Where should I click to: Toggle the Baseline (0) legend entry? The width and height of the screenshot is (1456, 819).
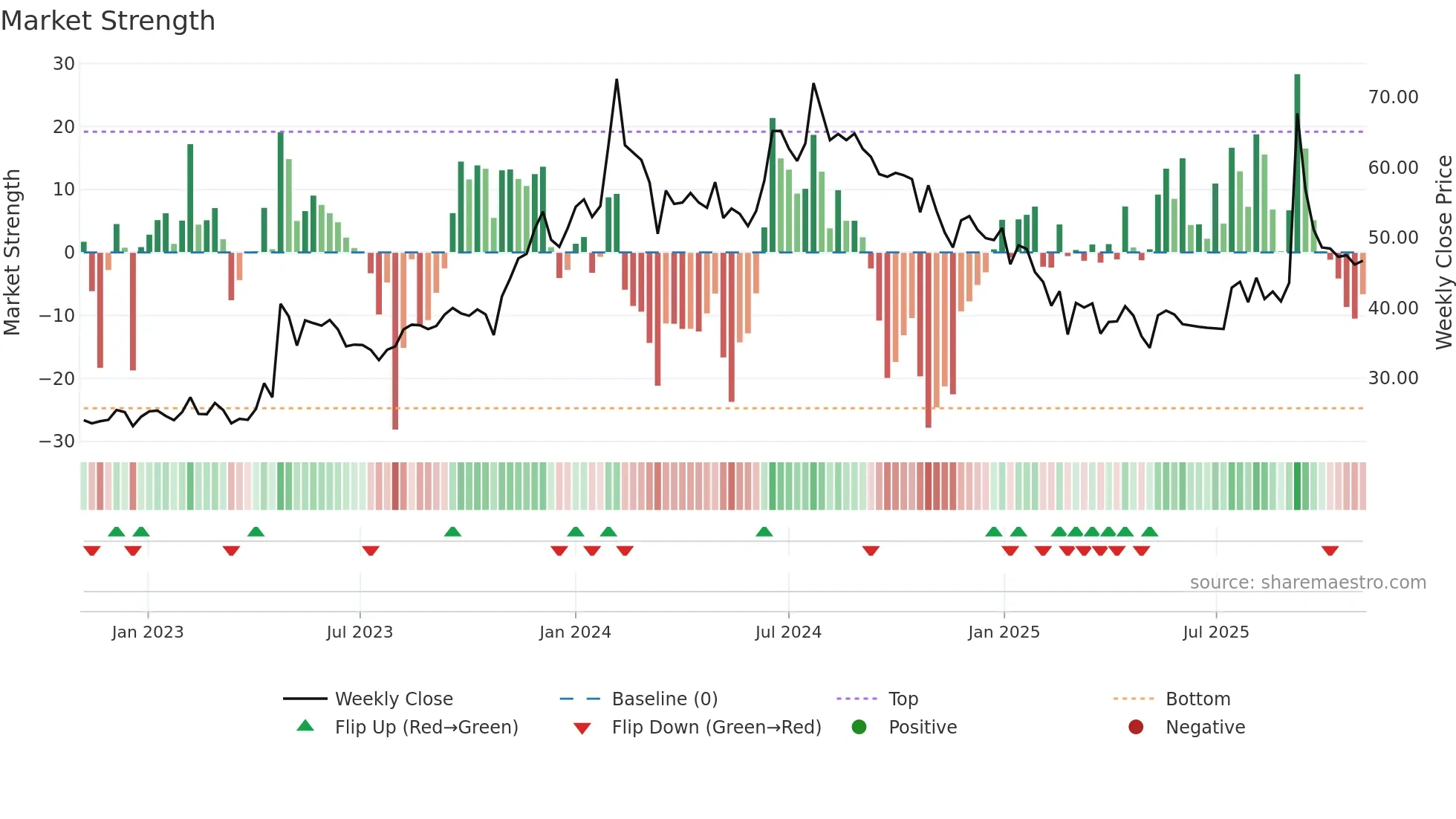click(x=664, y=699)
